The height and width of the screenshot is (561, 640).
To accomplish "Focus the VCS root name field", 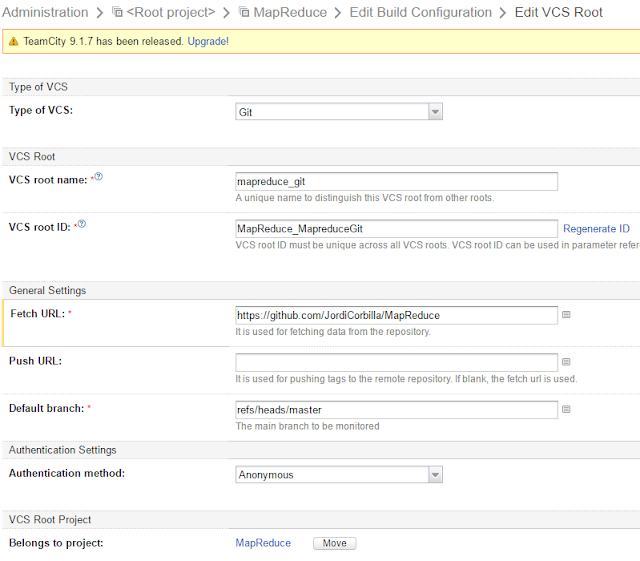I will pos(396,181).
